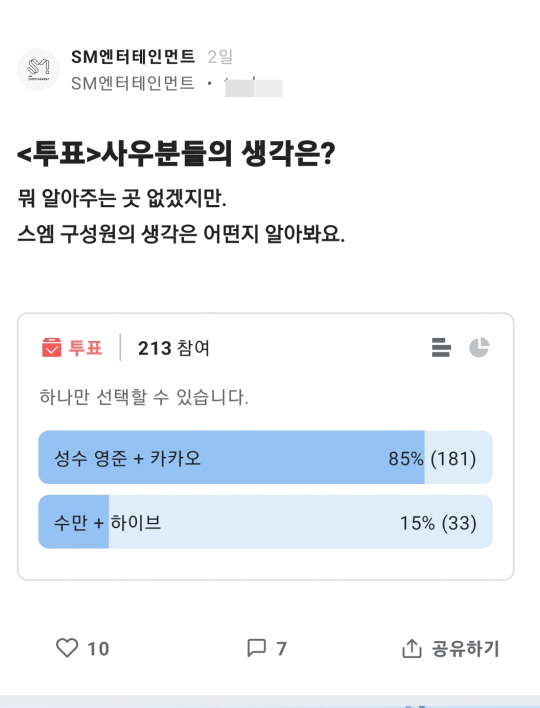Like the post with heart icon

tap(67, 648)
